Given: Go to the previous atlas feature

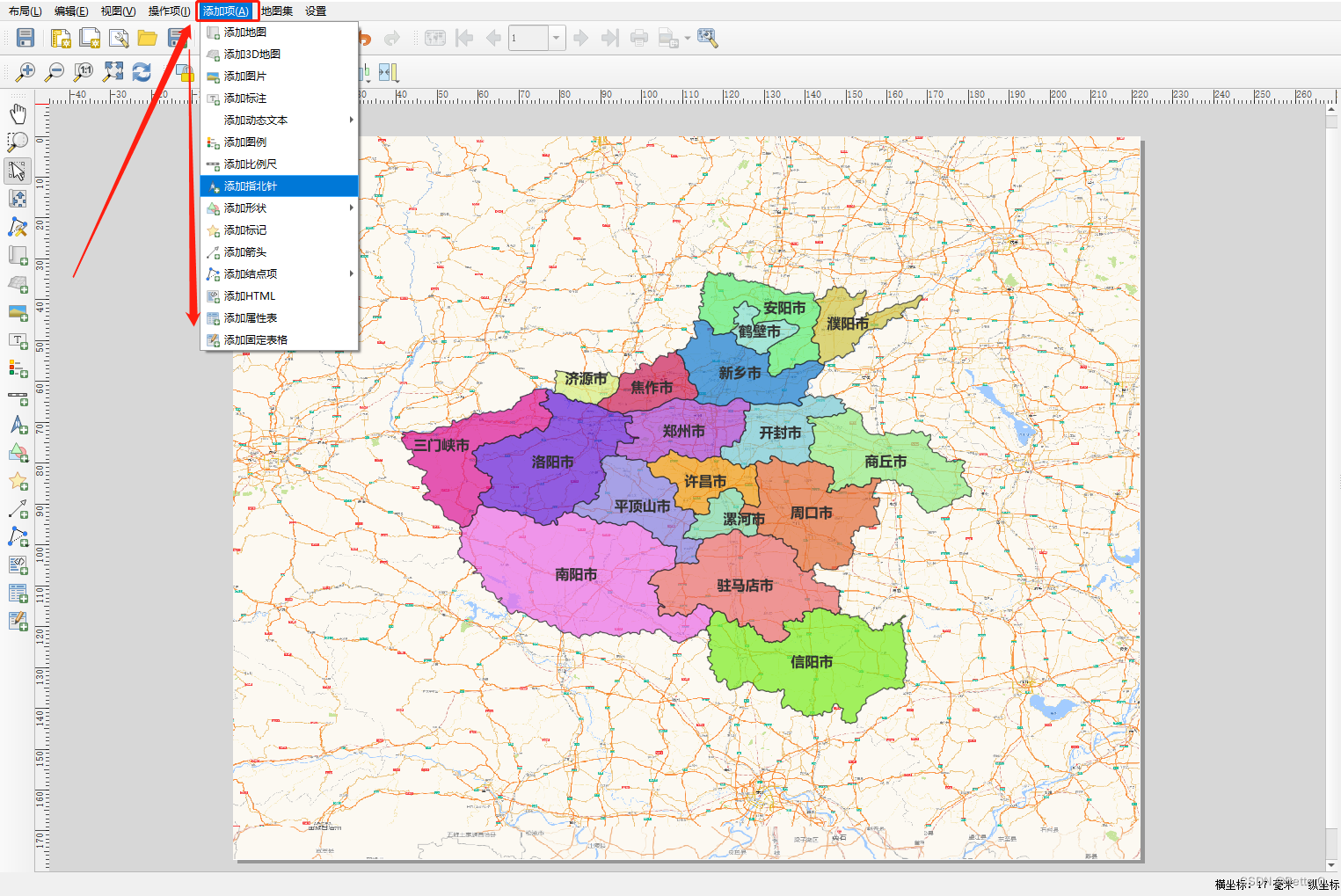Looking at the screenshot, I should tap(493, 38).
